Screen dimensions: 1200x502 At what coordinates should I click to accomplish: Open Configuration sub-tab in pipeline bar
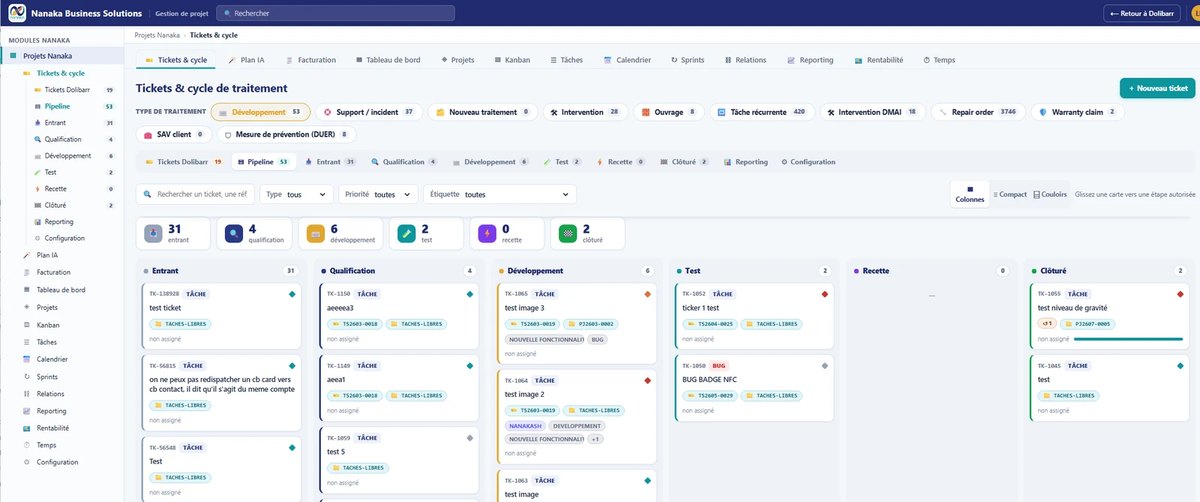808,161
